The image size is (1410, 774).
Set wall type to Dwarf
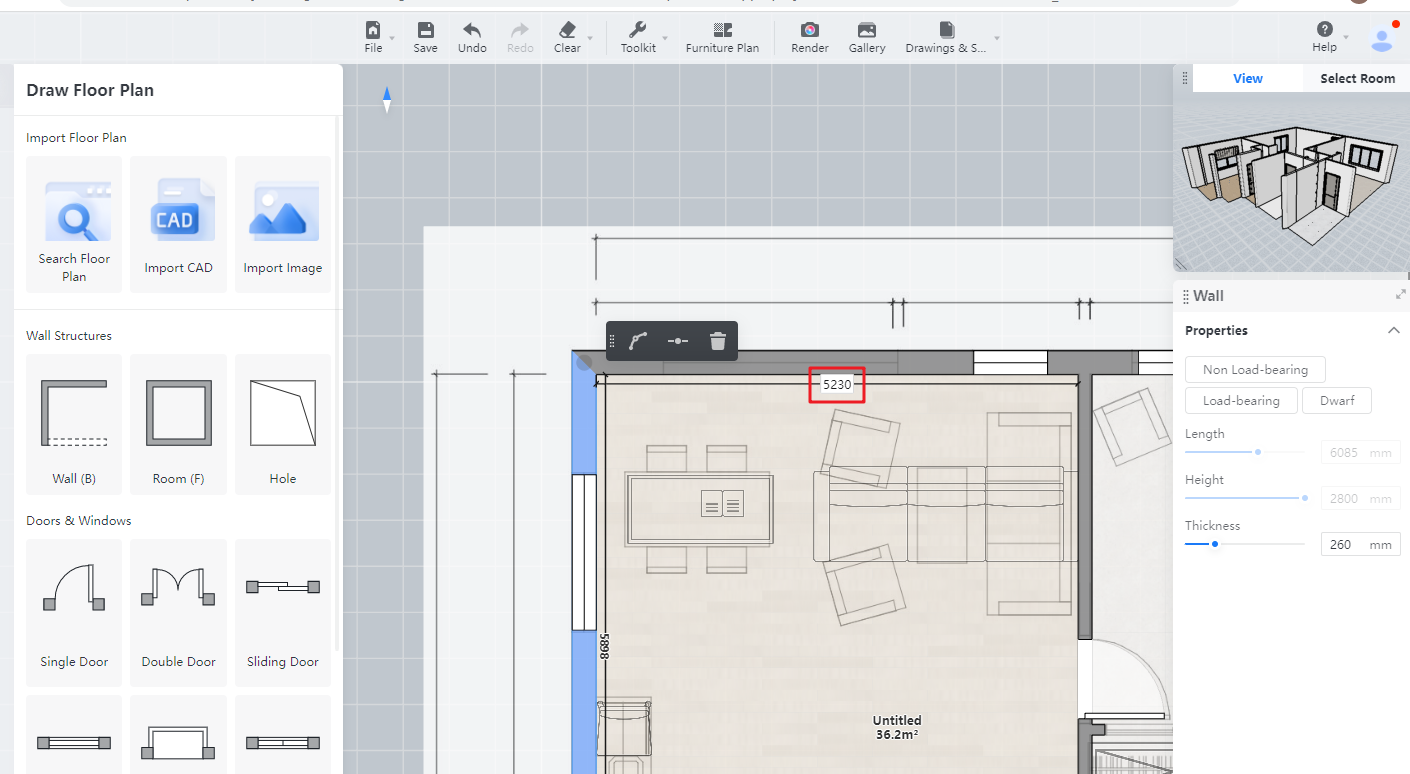coord(1336,401)
